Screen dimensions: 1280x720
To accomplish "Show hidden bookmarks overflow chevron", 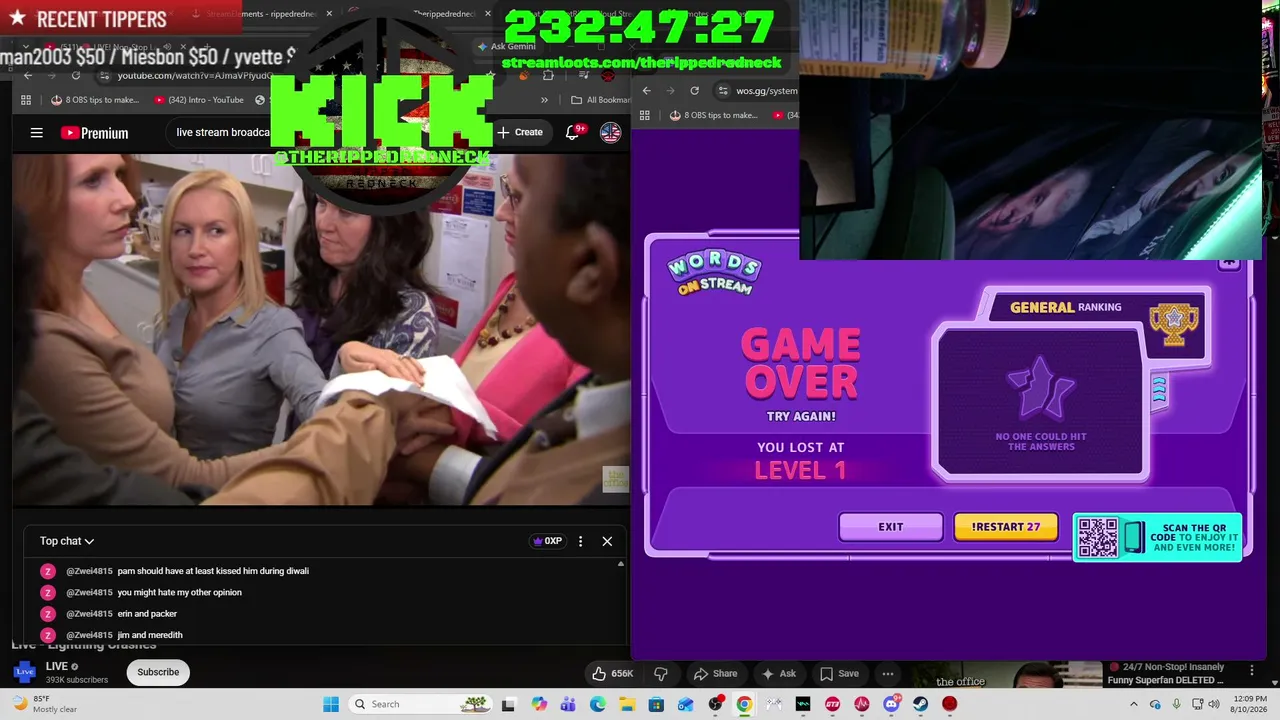I will point(544,100).
